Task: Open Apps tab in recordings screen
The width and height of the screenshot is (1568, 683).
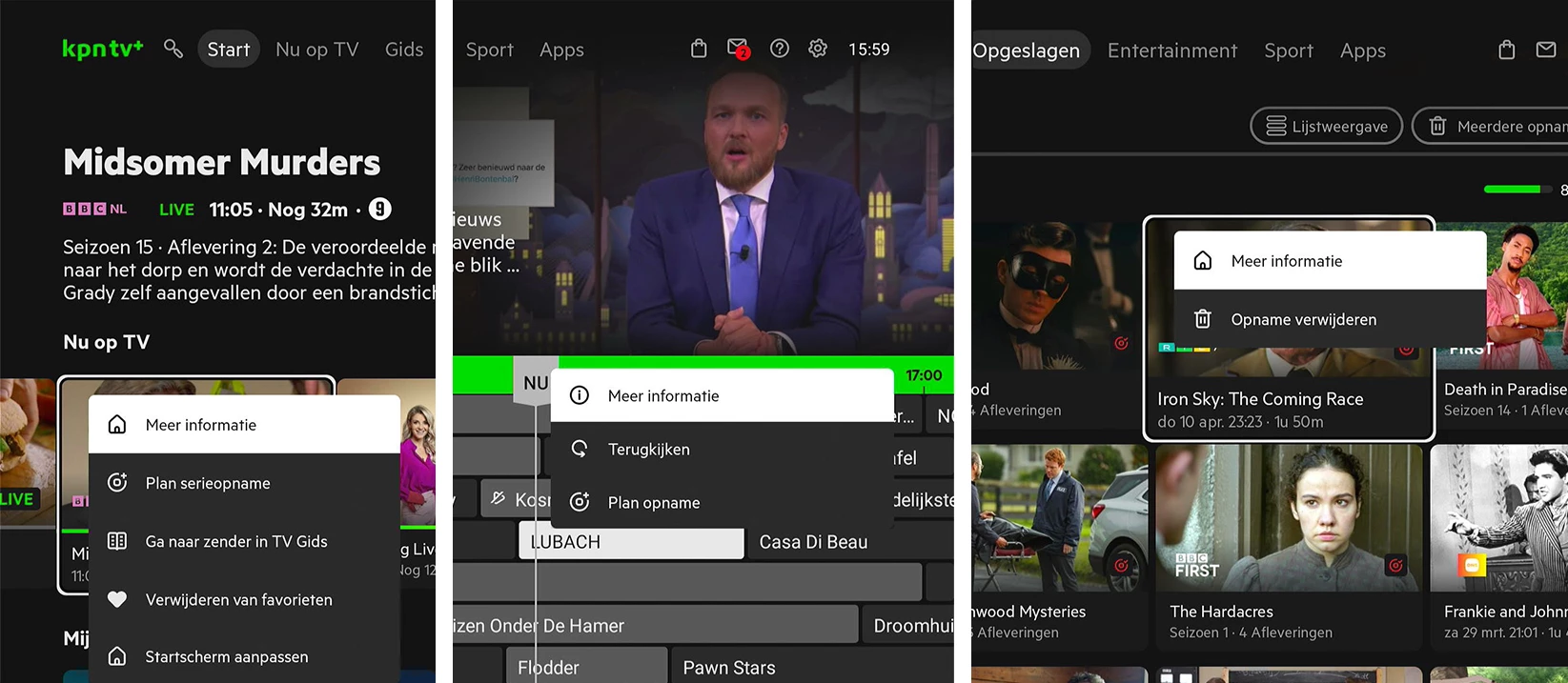Action: click(x=1363, y=50)
